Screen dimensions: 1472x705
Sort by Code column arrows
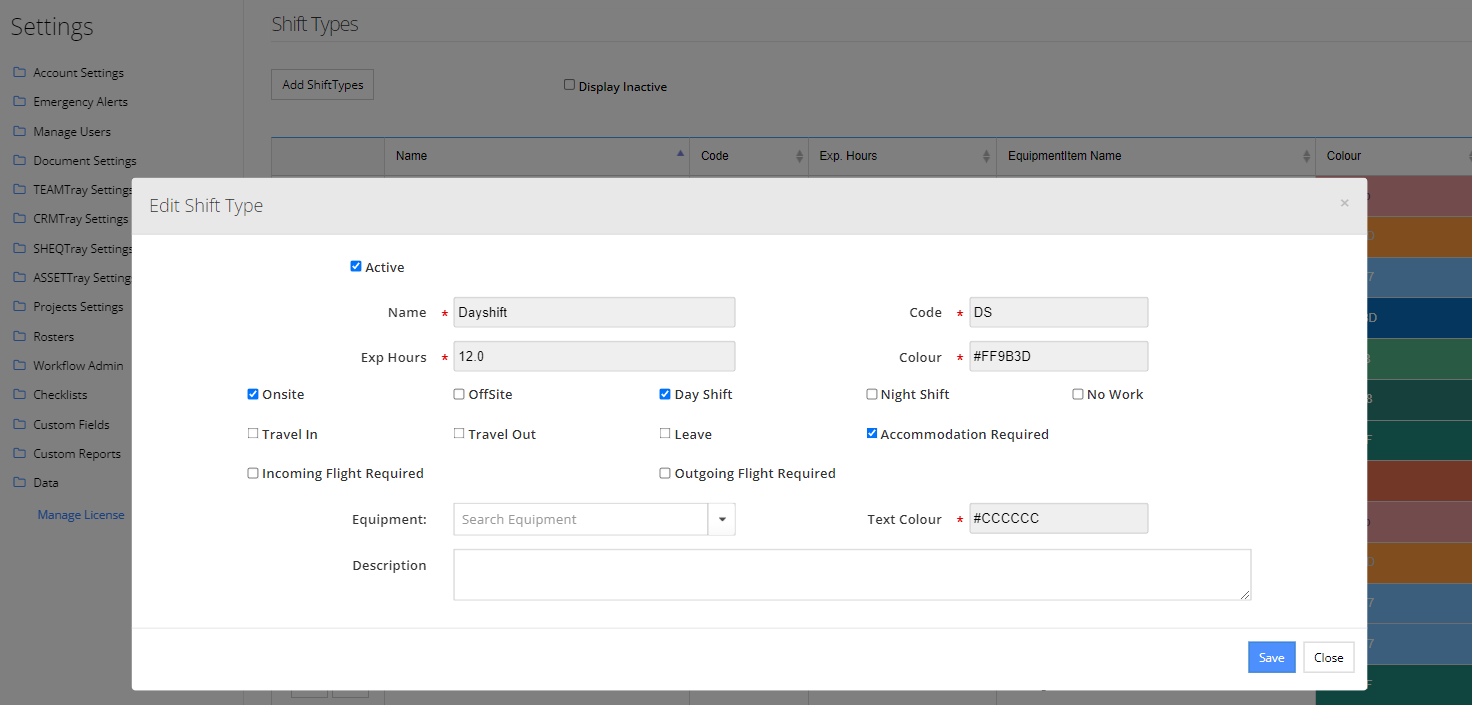[799, 156]
